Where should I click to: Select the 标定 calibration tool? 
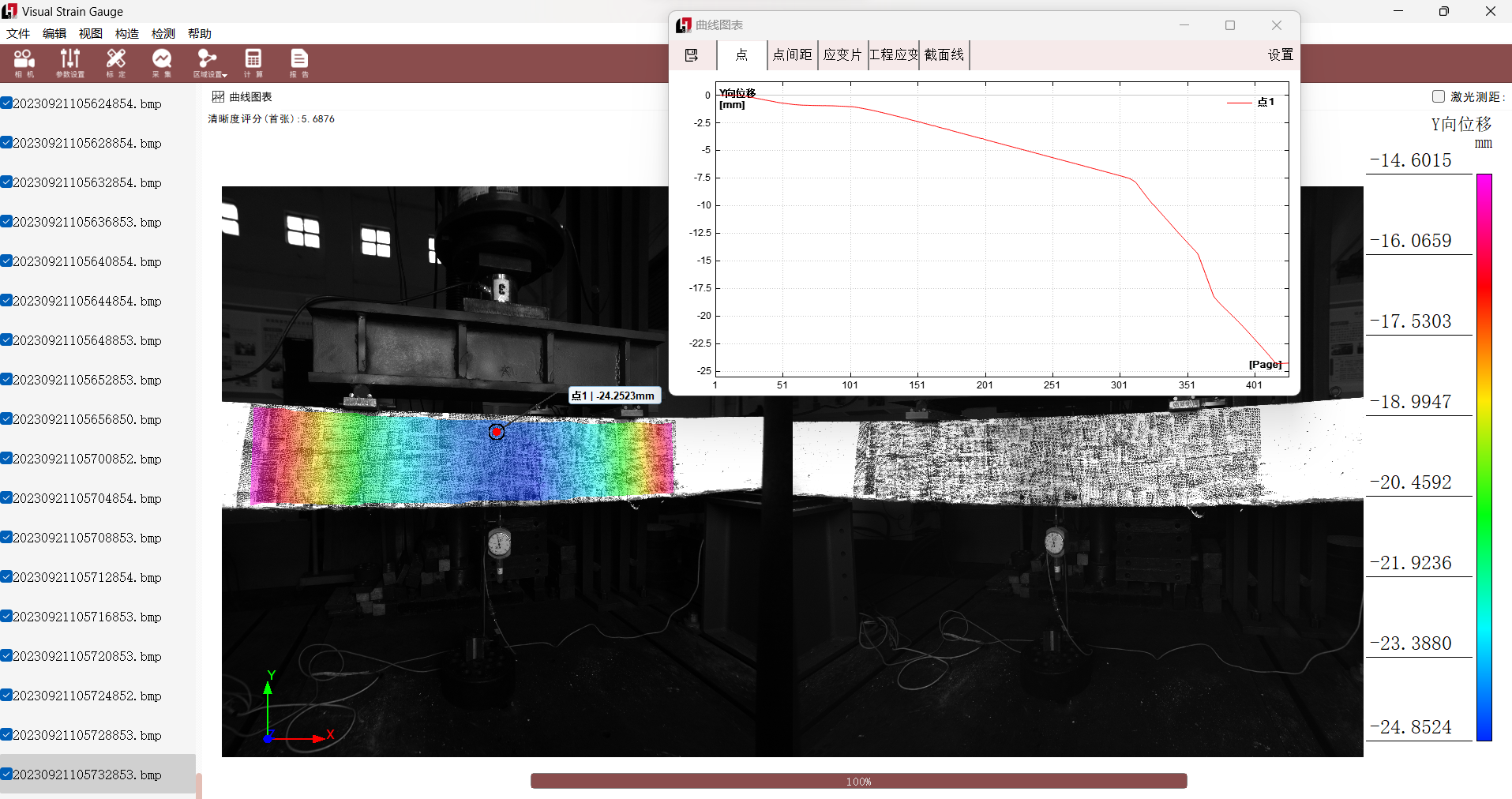116,63
